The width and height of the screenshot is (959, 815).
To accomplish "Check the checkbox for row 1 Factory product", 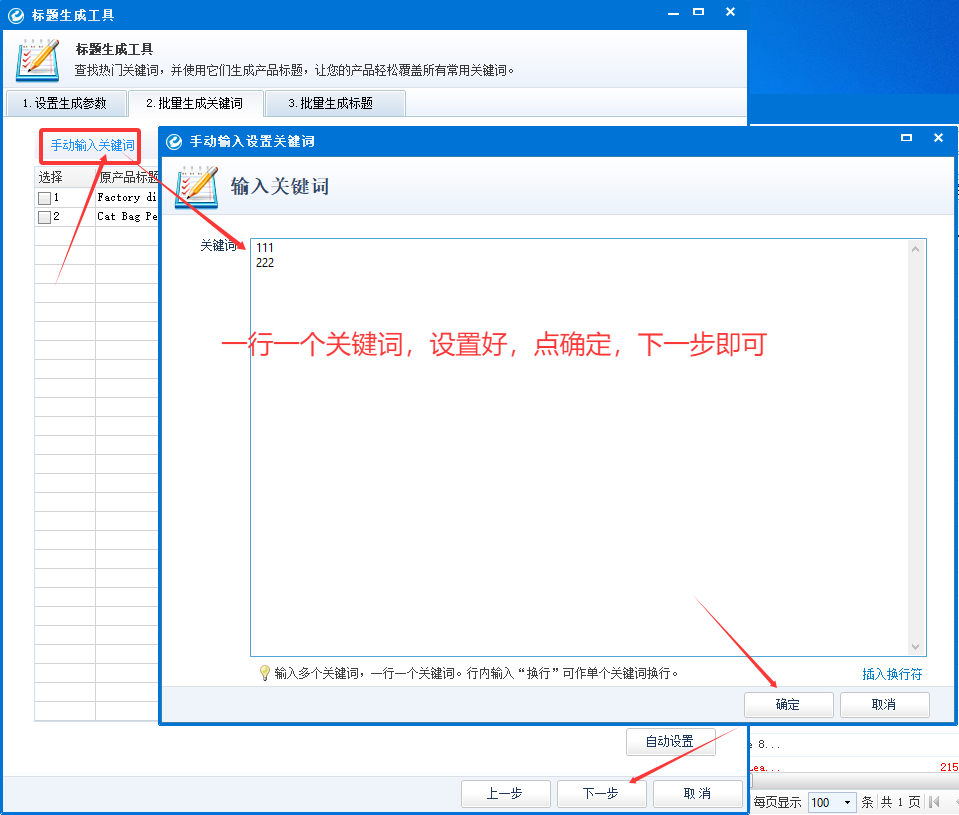I will pyautogui.click(x=44, y=198).
